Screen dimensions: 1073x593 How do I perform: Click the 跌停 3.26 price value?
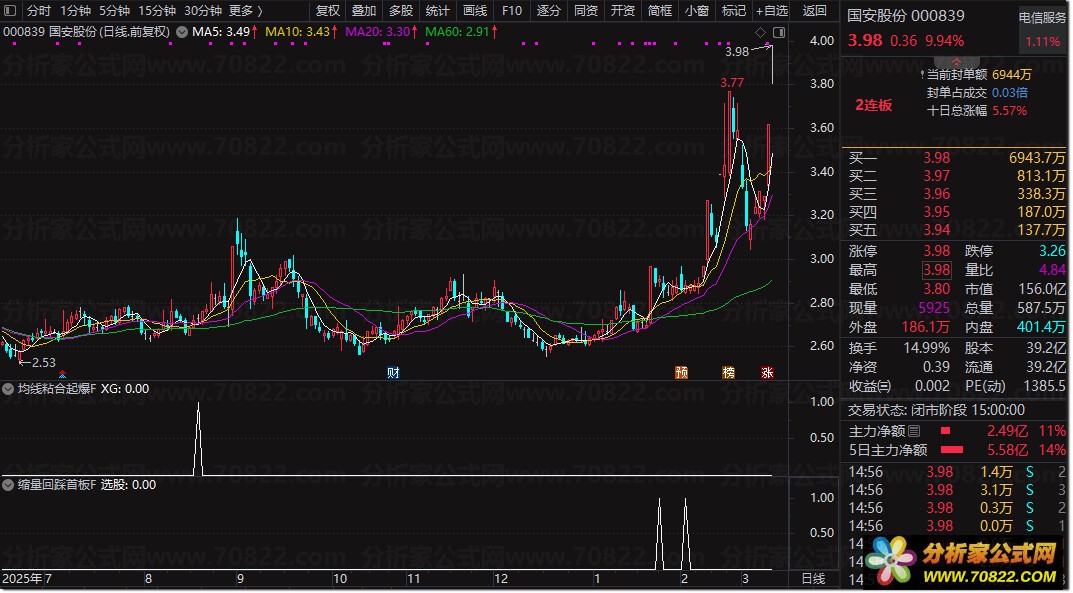click(x=1052, y=251)
